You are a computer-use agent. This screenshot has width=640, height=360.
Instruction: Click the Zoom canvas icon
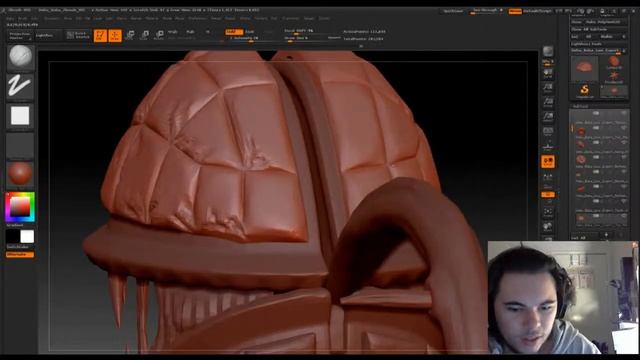[548, 88]
